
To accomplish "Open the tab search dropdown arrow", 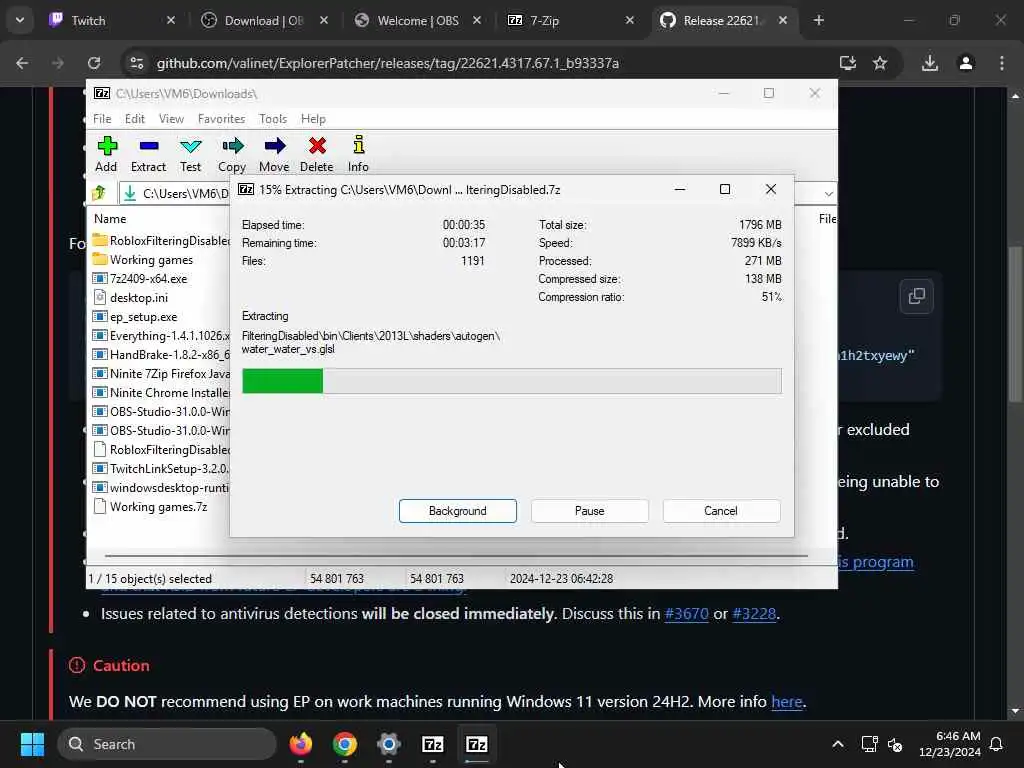I will click(20, 20).
